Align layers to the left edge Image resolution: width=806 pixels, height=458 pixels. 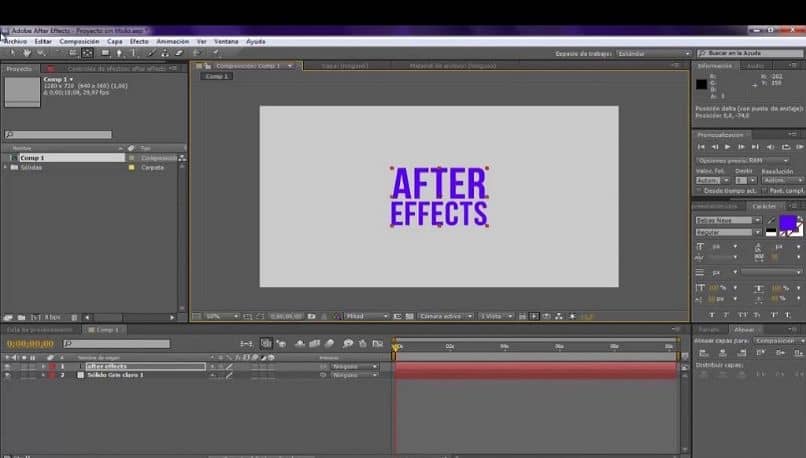704,353
